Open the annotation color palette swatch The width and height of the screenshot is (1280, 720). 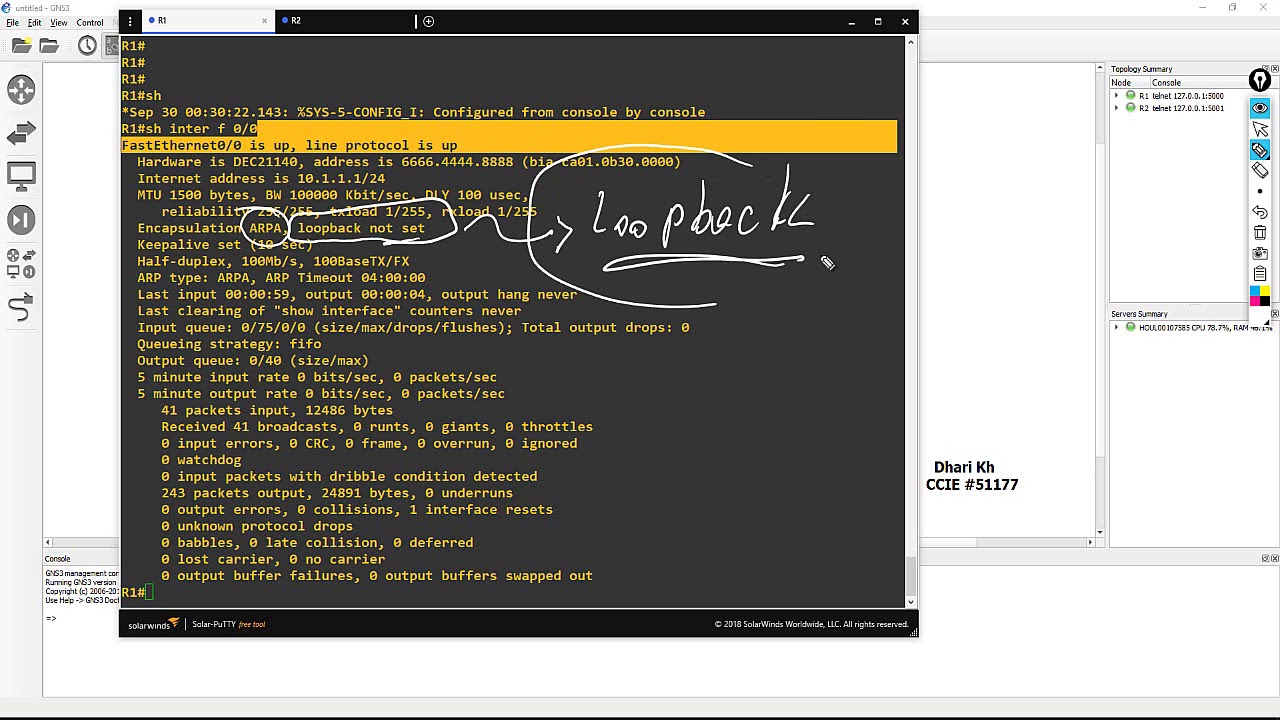coord(1260,296)
